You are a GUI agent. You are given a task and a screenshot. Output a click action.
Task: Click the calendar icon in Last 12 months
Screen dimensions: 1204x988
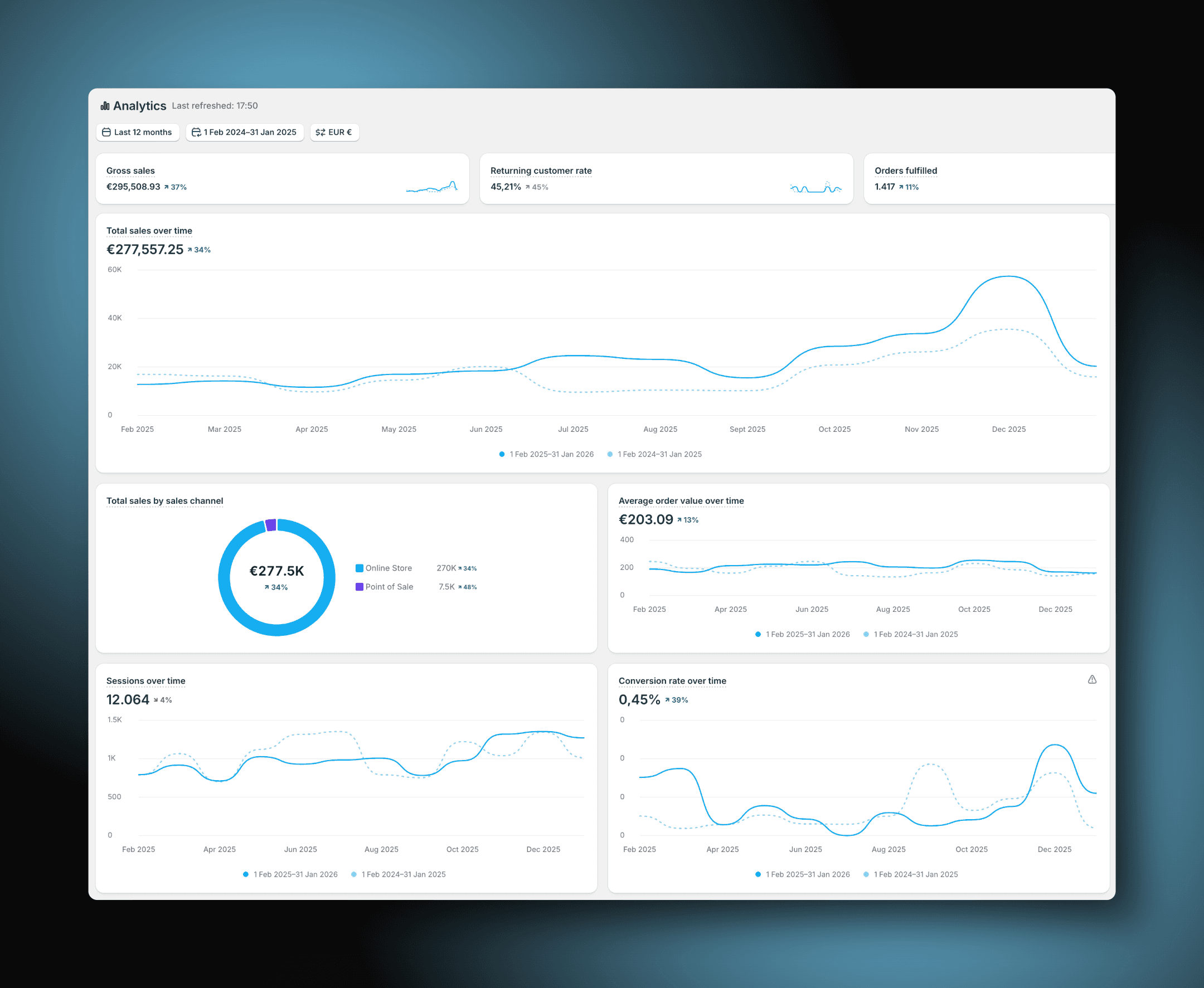106,132
